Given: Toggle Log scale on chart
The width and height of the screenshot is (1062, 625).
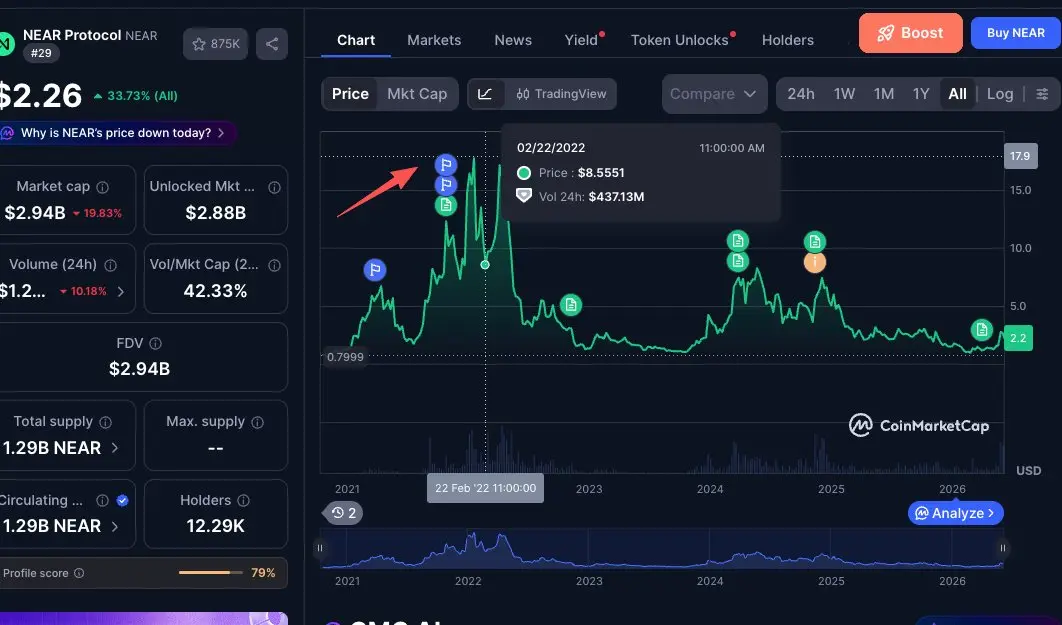Looking at the screenshot, I should [x=1000, y=94].
